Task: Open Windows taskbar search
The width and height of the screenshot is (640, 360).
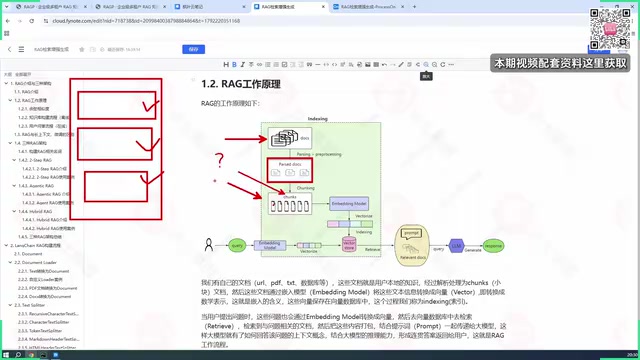Action: pos(18,355)
